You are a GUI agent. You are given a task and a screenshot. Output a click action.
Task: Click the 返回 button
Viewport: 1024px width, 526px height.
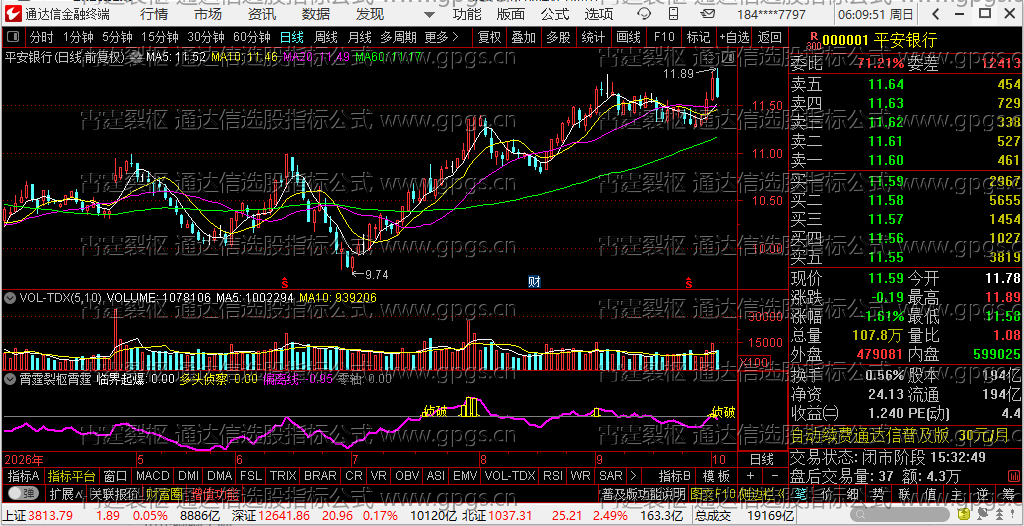(x=769, y=37)
